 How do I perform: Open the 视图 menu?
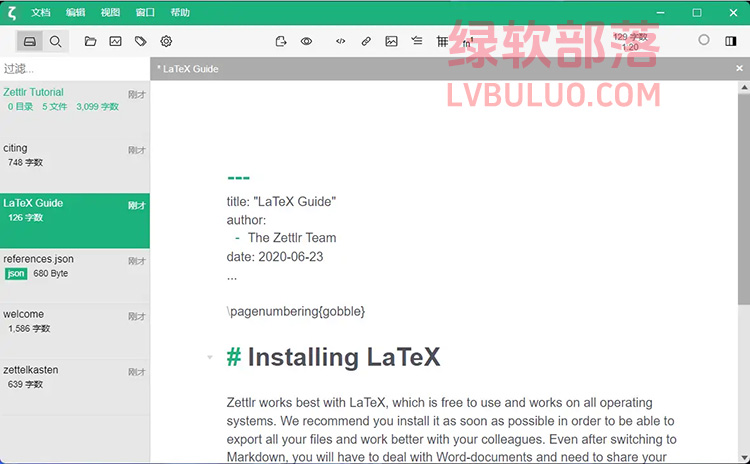110,12
